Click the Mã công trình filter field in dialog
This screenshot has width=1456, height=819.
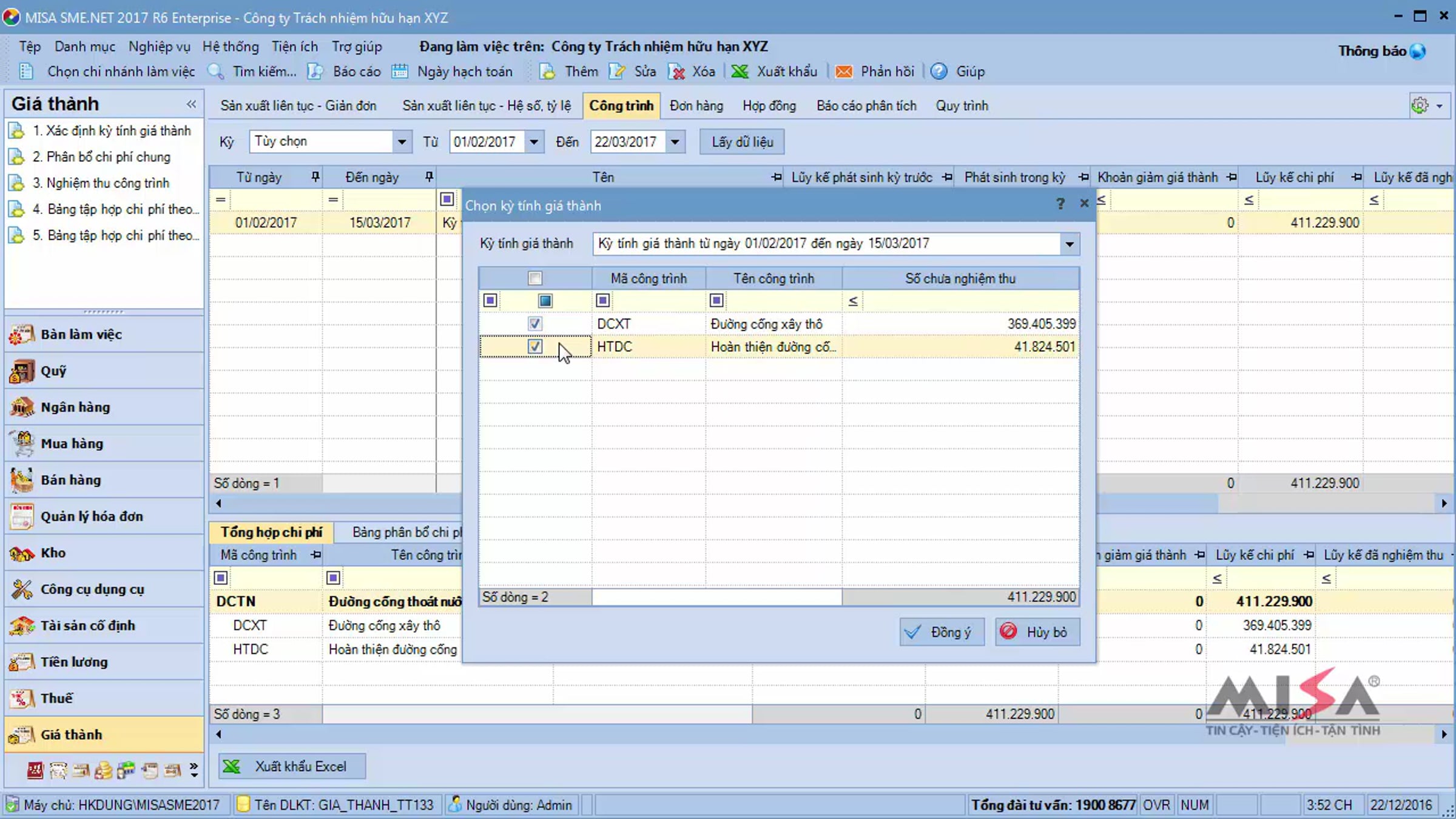[658, 300]
